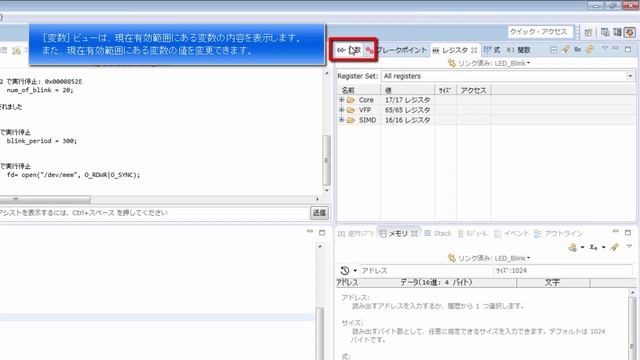Click the ｻｲｽﾞ column header in Registers
This screenshot has width=640, height=360.
click(445, 90)
